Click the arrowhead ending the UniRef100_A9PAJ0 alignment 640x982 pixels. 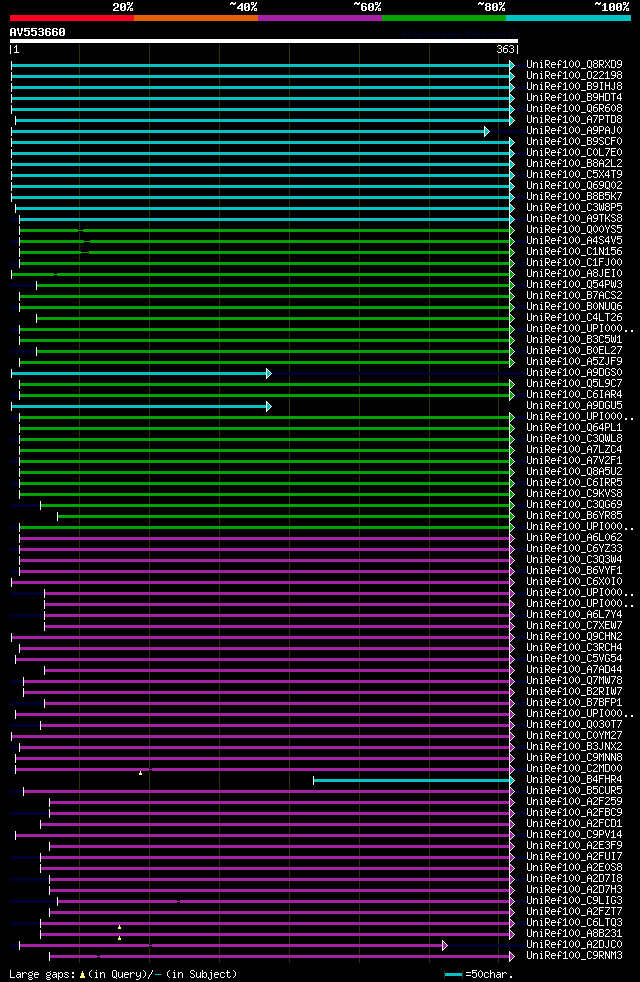(x=487, y=131)
